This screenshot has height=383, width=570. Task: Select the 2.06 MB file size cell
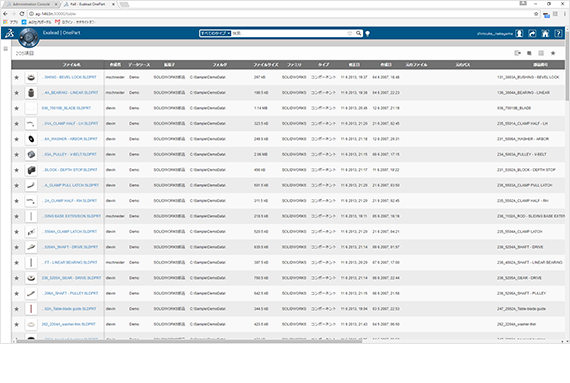click(x=261, y=154)
